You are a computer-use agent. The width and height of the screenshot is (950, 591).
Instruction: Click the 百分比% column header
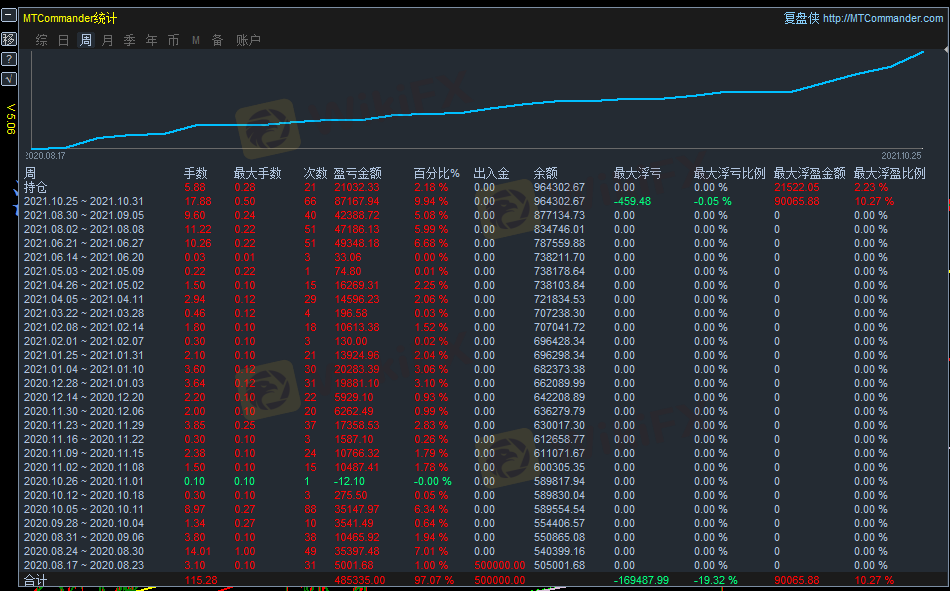(437, 173)
